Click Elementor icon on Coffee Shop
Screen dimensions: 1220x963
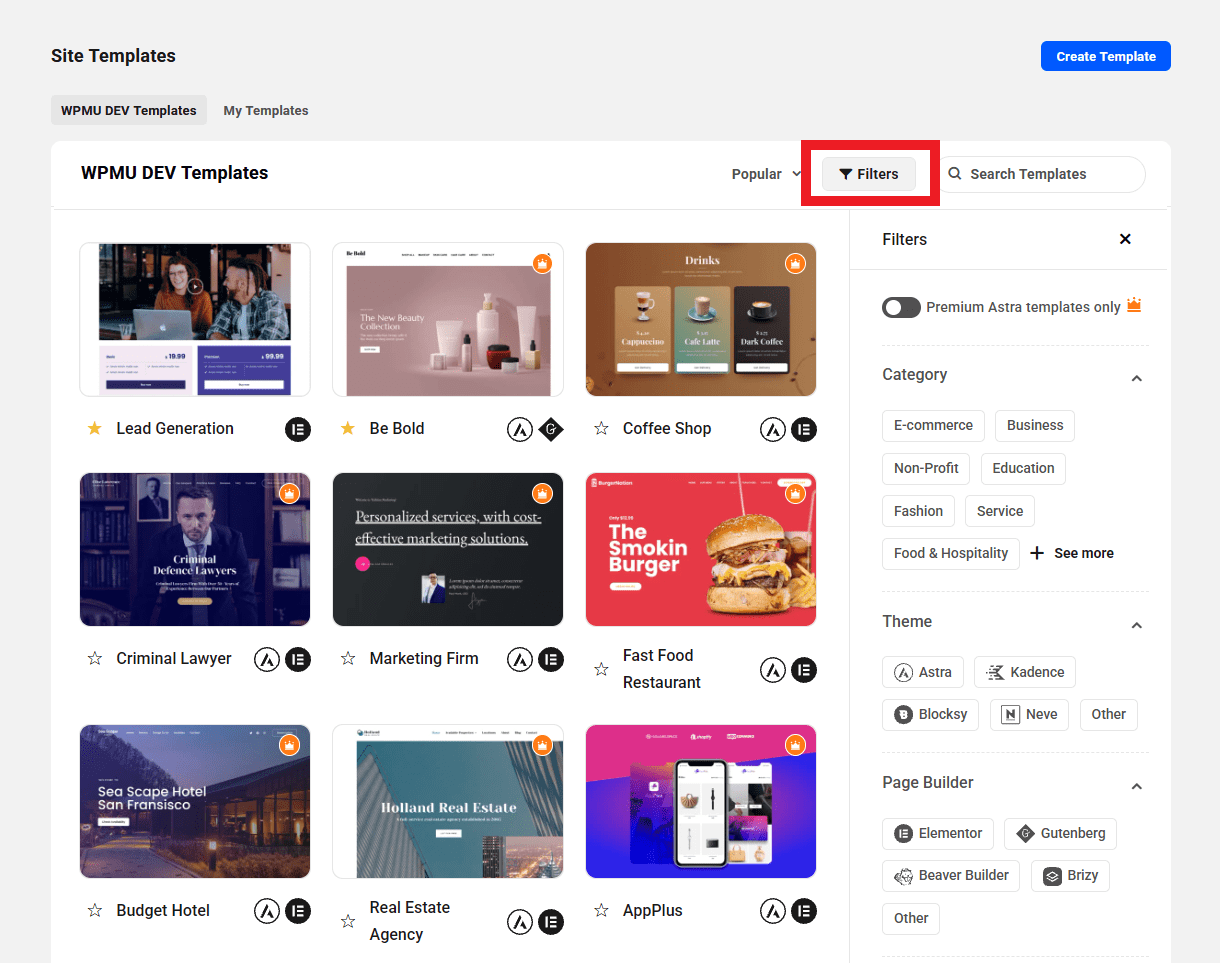click(804, 429)
